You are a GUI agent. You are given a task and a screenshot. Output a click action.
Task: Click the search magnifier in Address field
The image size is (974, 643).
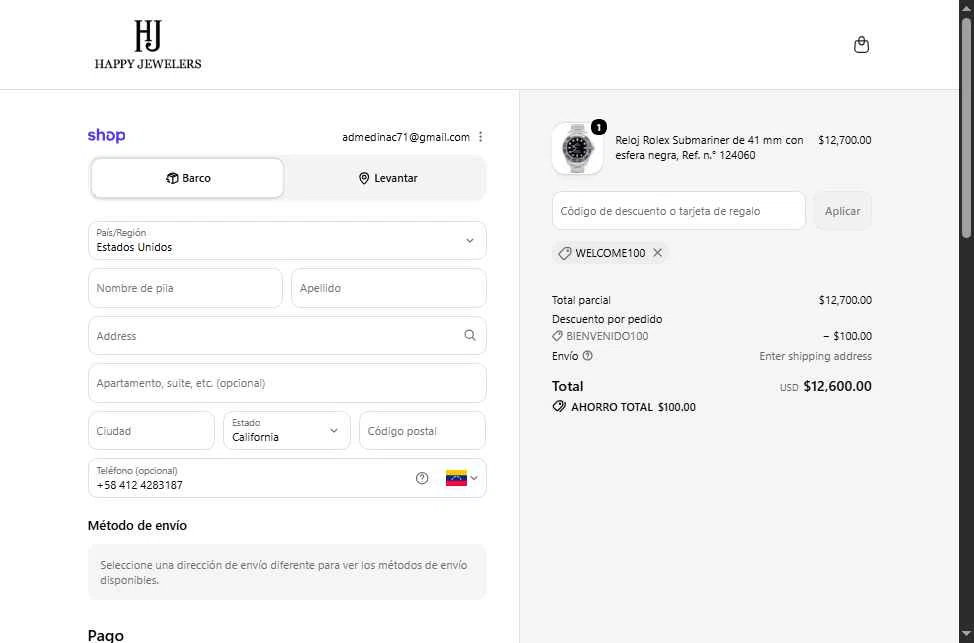(x=470, y=335)
